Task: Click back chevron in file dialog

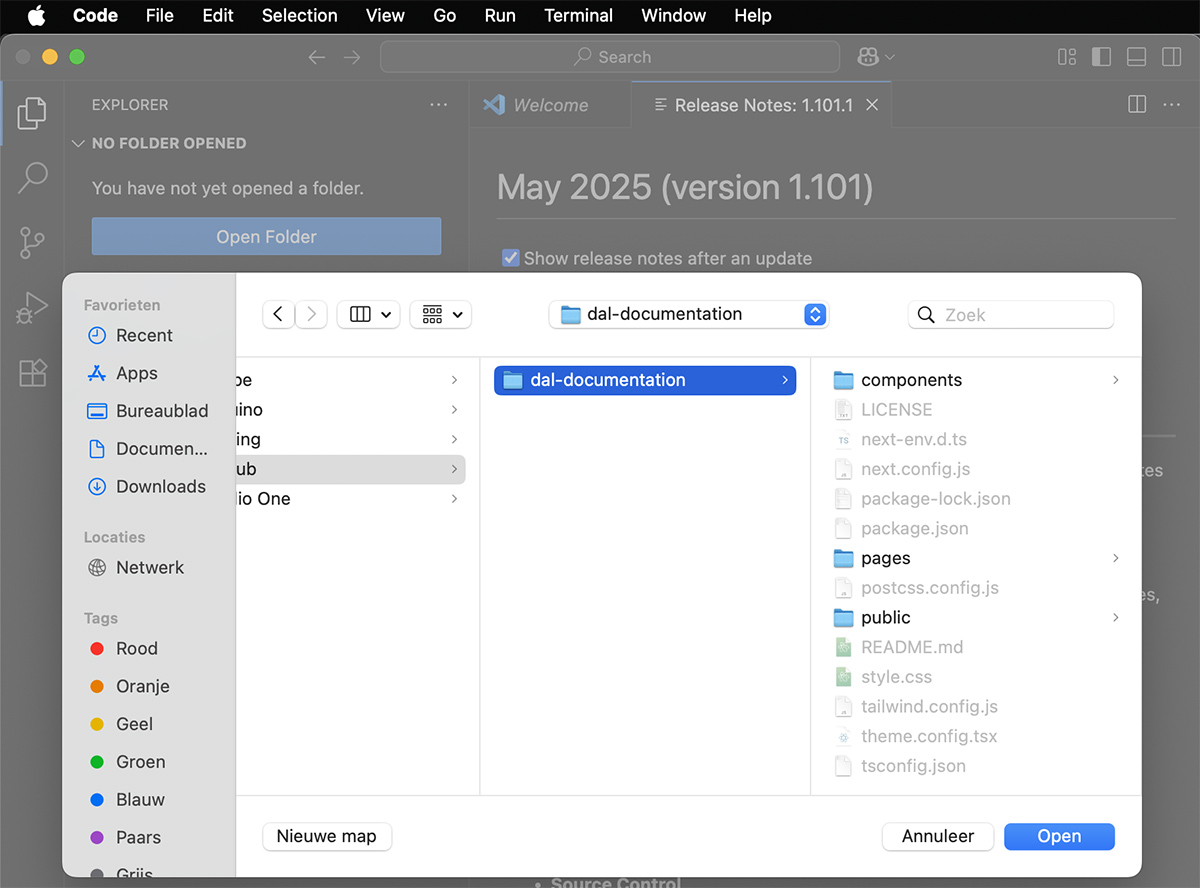Action: point(278,314)
